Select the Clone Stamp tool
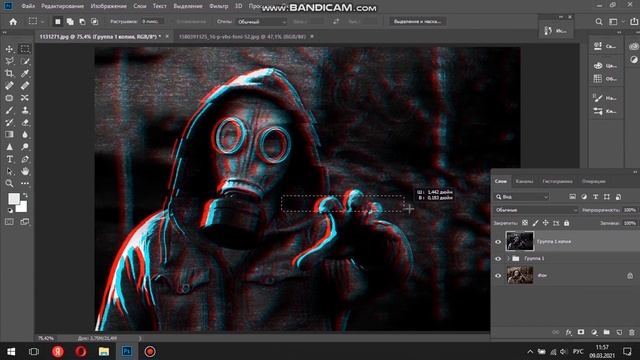This screenshot has height=360, width=640. (x=25, y=110)
